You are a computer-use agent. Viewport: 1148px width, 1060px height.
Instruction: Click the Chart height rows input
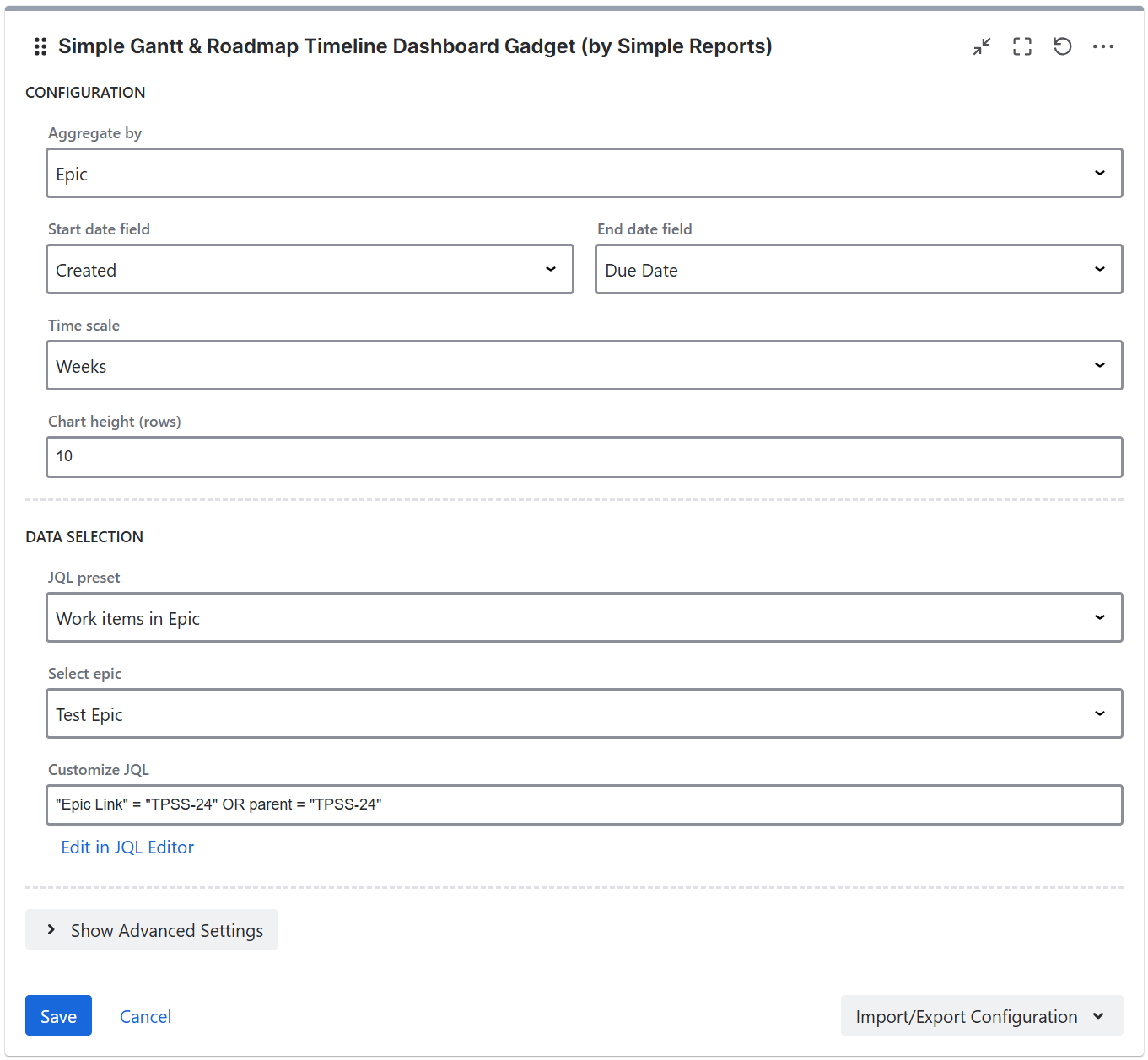coord(584,457)
